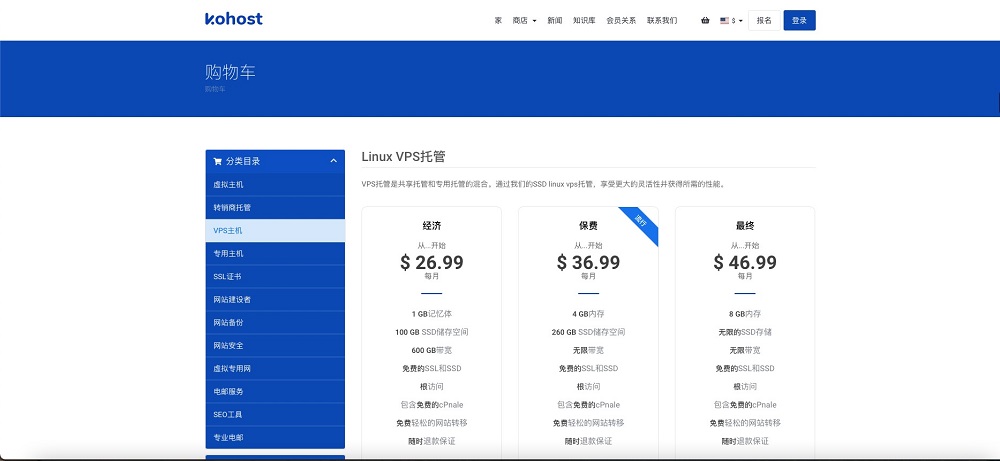Click the 报名 sign-up button
Screen dimensions: 1000x461
click(x=764, y=20)
